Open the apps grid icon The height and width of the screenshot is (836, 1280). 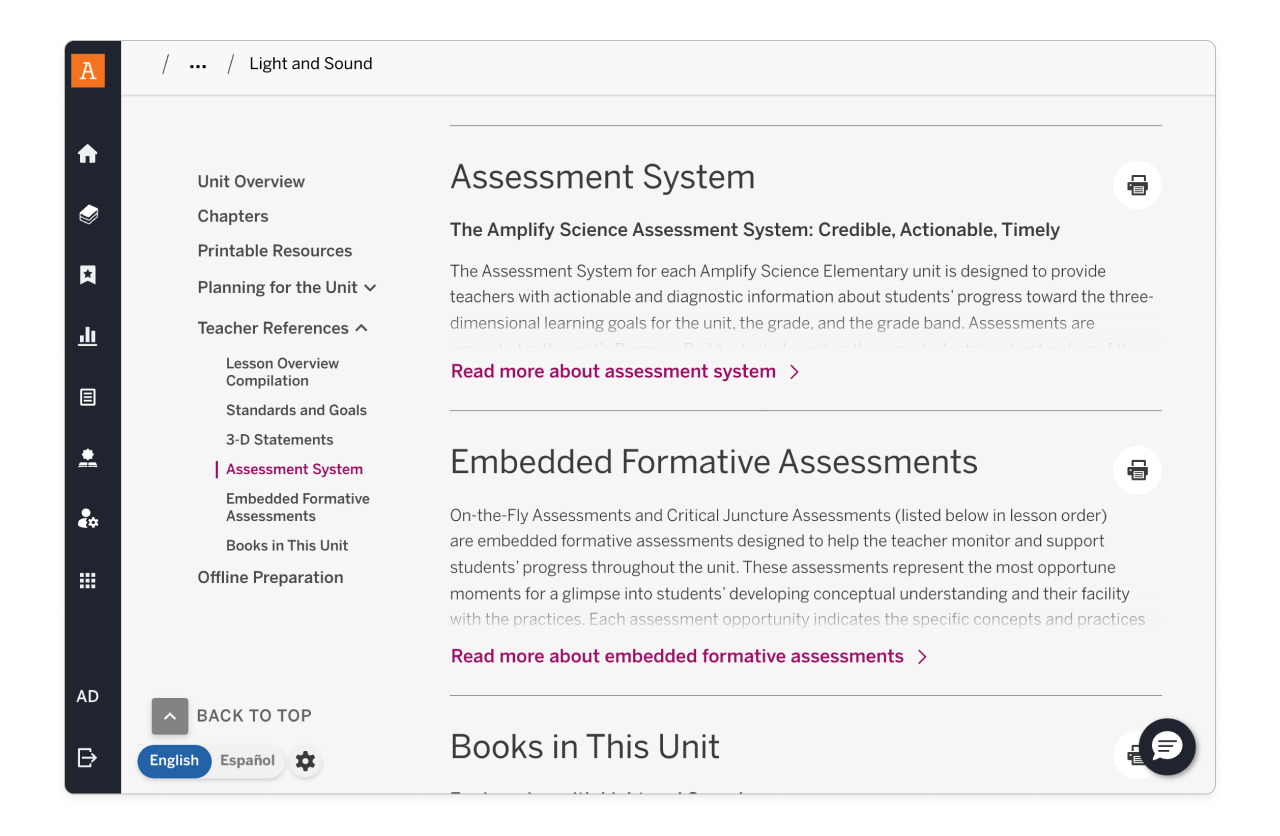pos(87,580)
